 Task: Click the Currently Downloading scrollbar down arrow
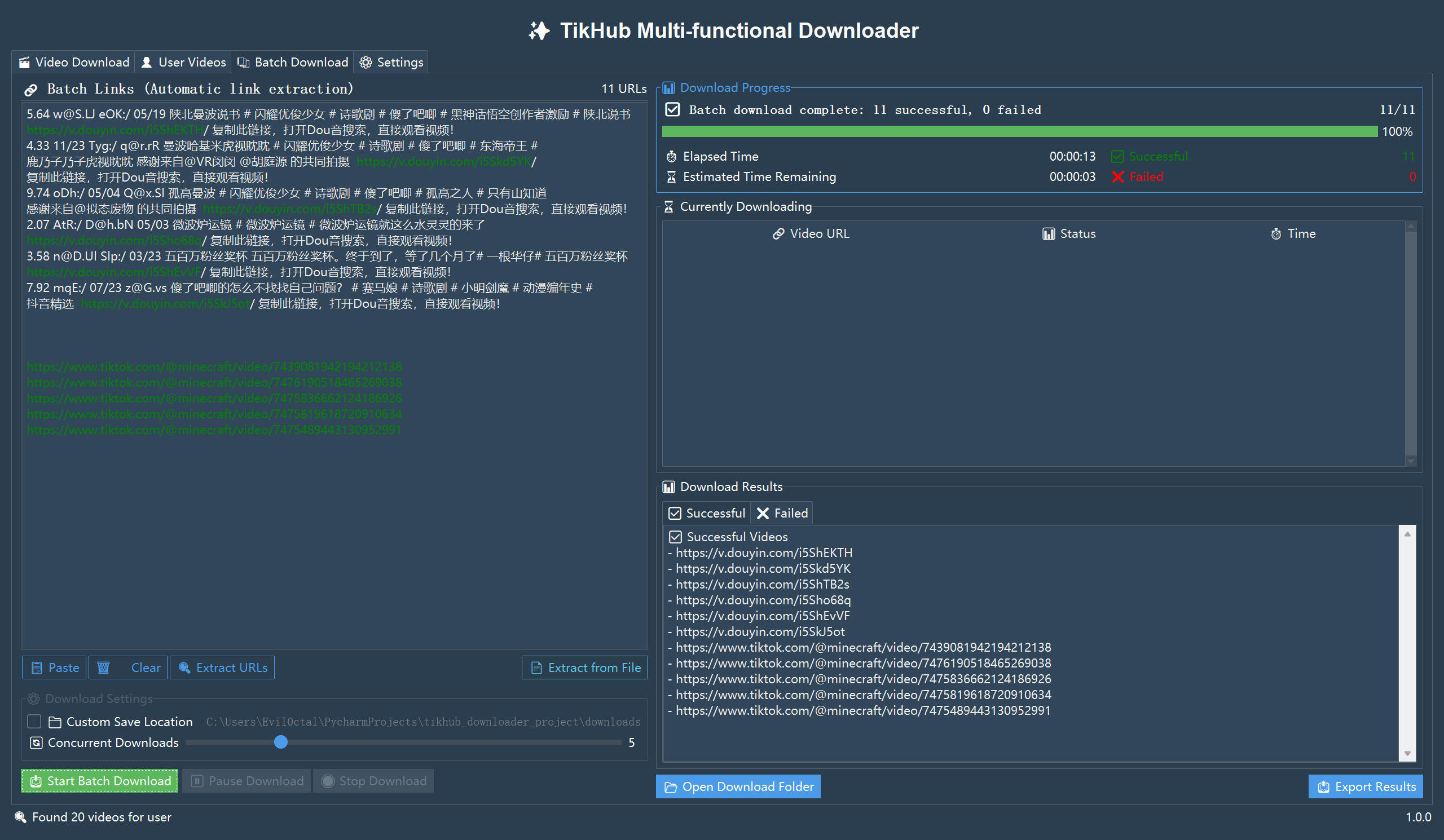[x=1411, y=461]
